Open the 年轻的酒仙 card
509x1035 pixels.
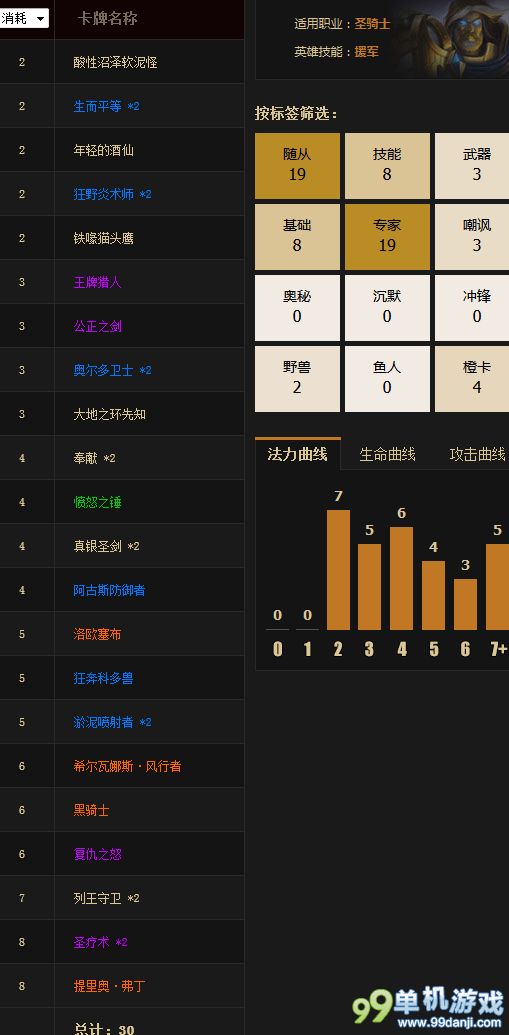click(104, 150)
